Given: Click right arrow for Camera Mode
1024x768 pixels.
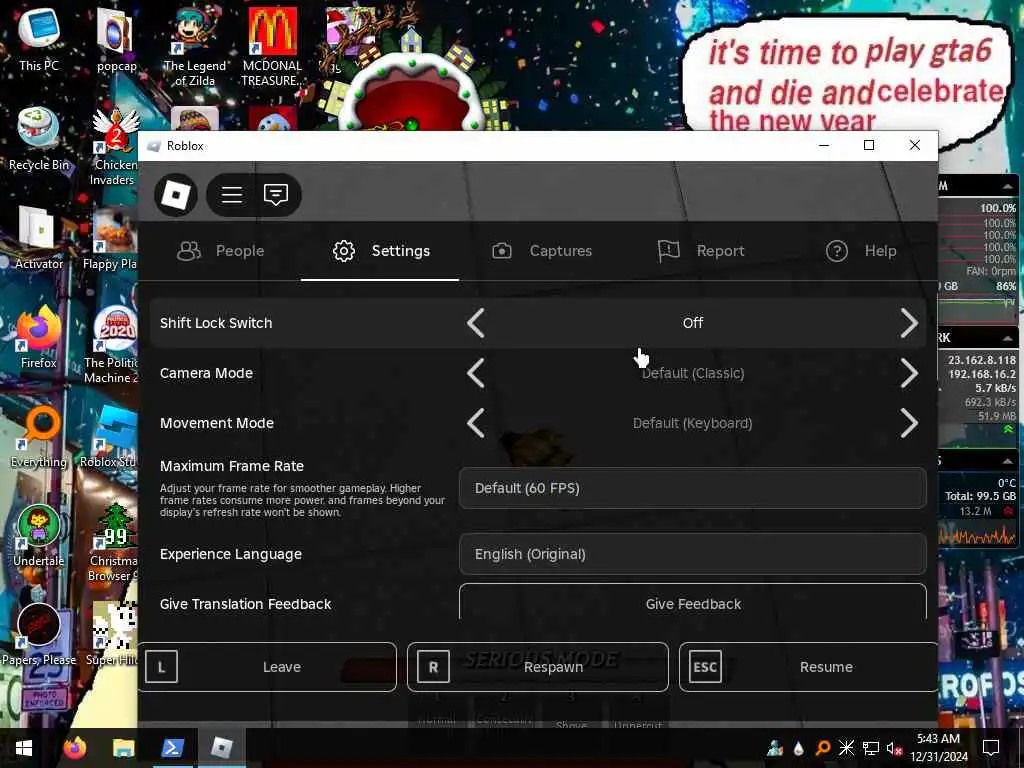Looking at the screenshot, I should (908, 373).
